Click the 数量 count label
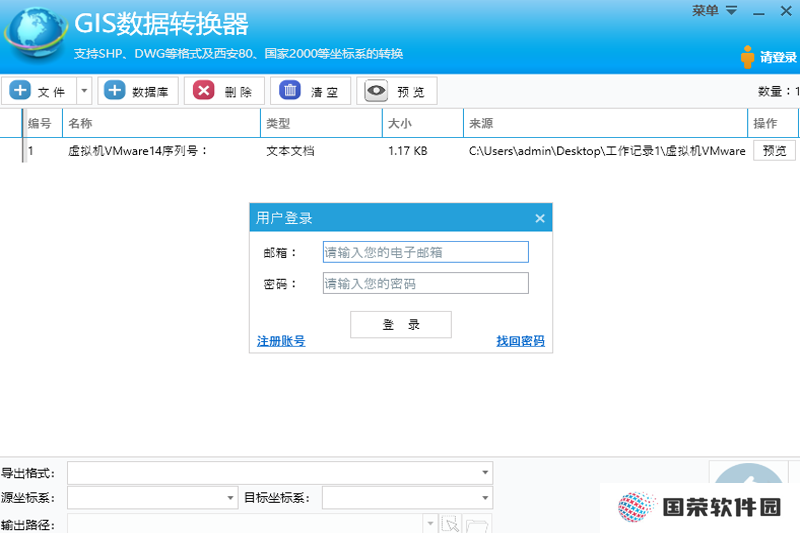The image size is (800, 533). 779,91
